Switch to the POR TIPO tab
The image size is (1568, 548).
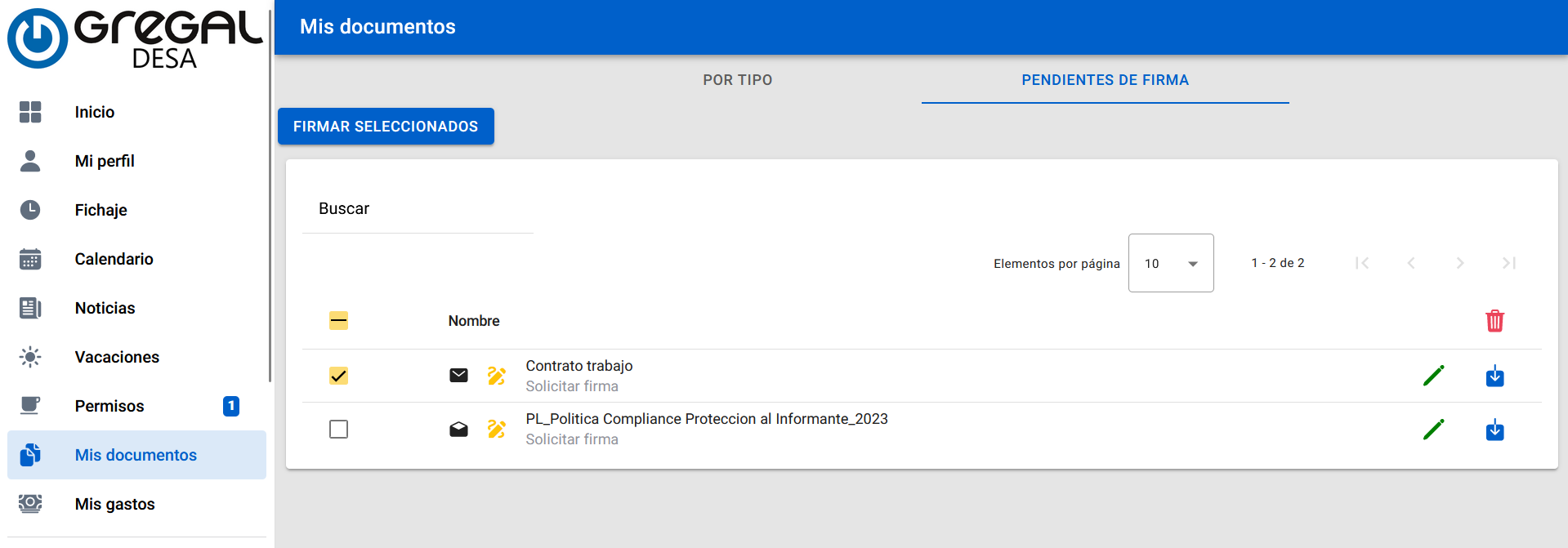click(737, 80)
